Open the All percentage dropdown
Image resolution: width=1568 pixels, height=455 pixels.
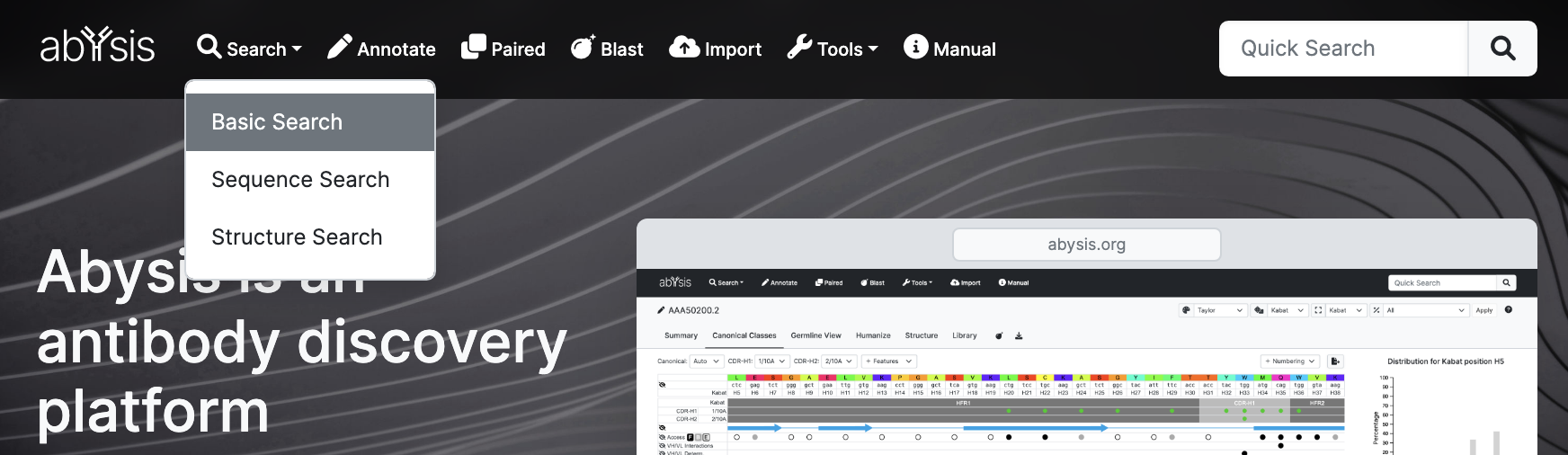(x=1426, y=310)
